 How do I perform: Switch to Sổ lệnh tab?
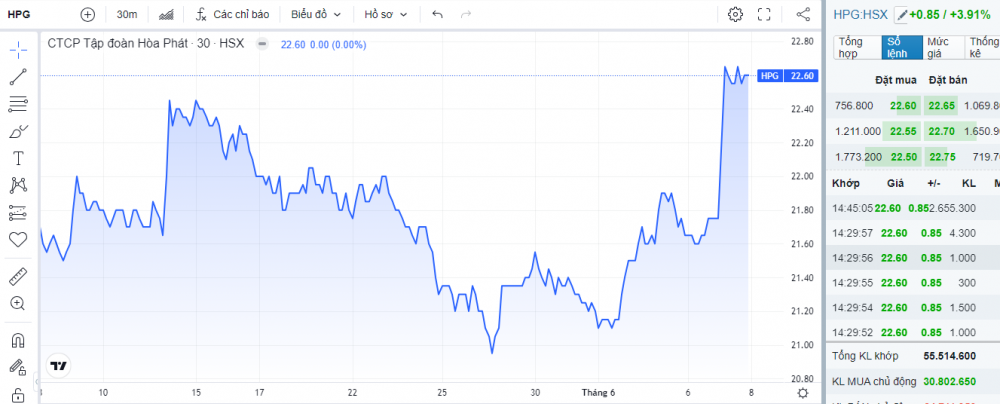pyautogui.click(x=901, y=48)
